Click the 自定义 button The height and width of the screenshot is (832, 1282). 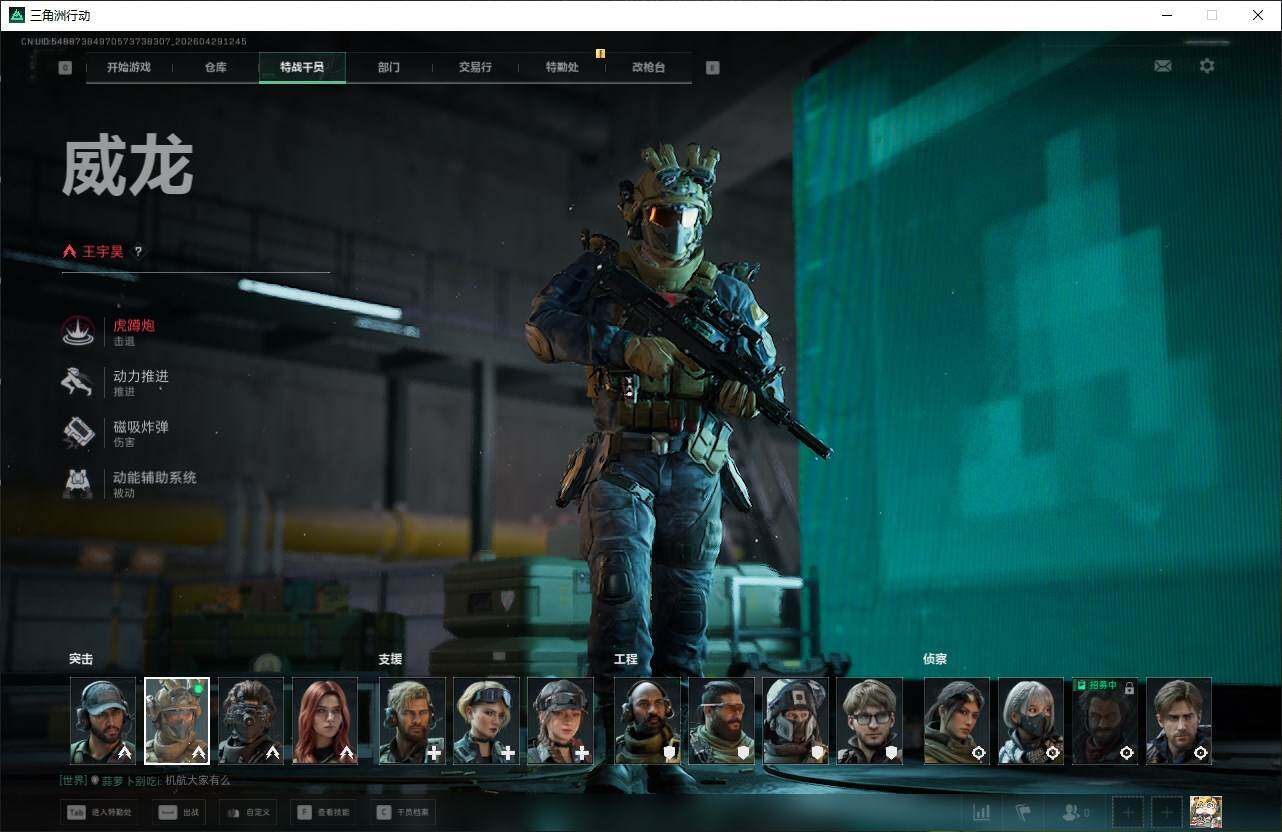[246, 812]
